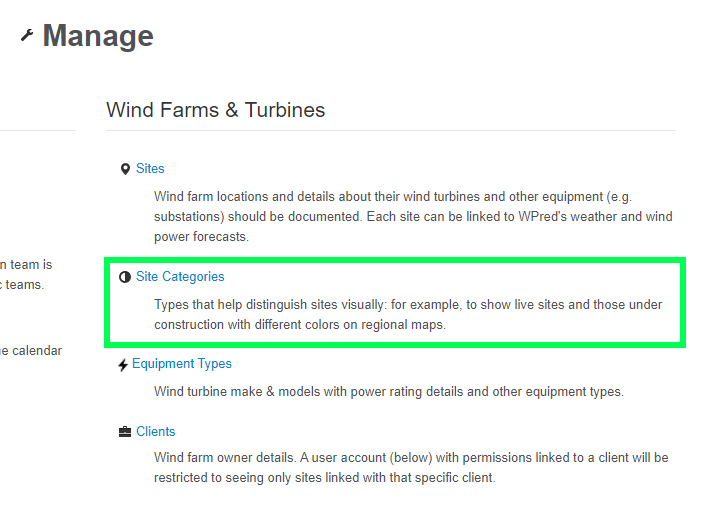Click the wrench icon beside Manage

pos(27,36)
